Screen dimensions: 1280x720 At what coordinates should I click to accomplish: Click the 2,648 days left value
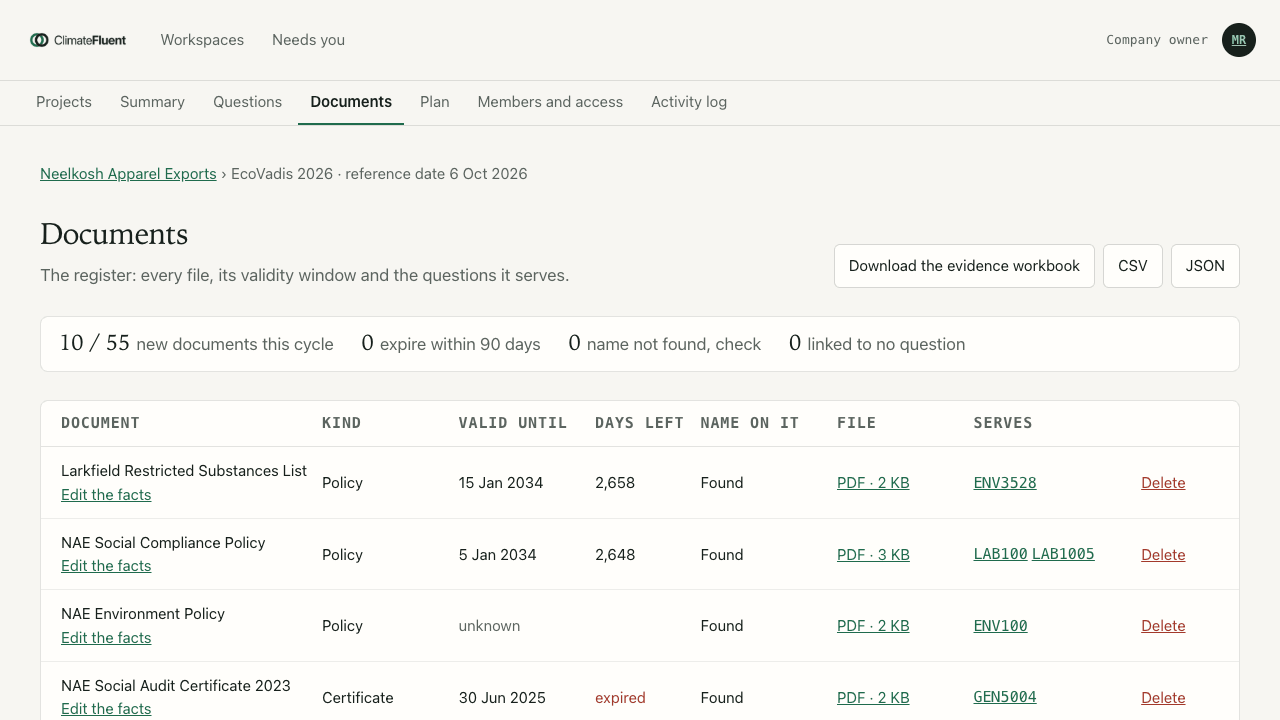pyautogui.click(x=615, y=555)
